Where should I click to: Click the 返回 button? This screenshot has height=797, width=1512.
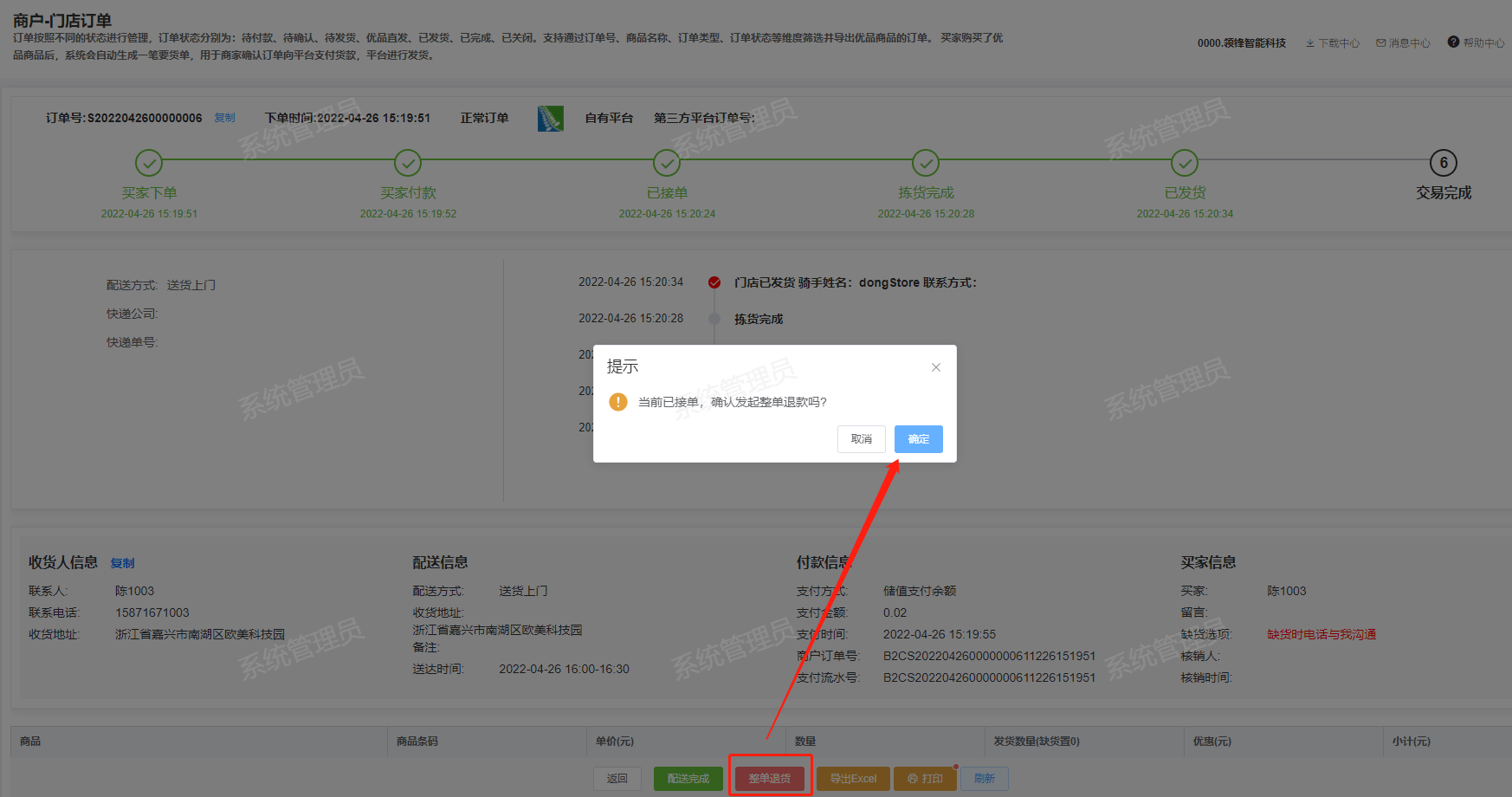click(x=617, y=779)
